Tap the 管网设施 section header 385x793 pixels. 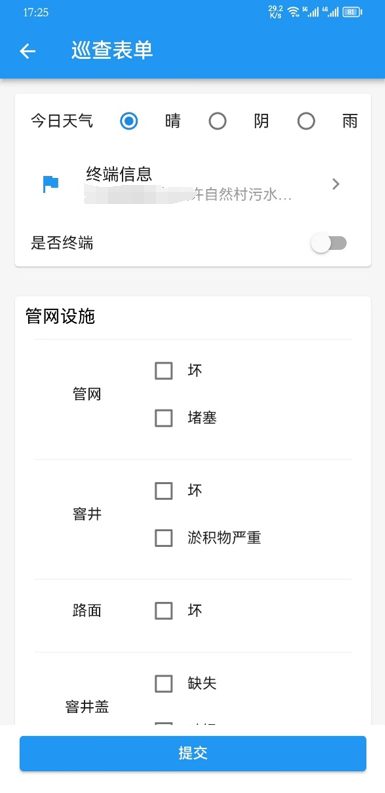(x=60, y=317)
